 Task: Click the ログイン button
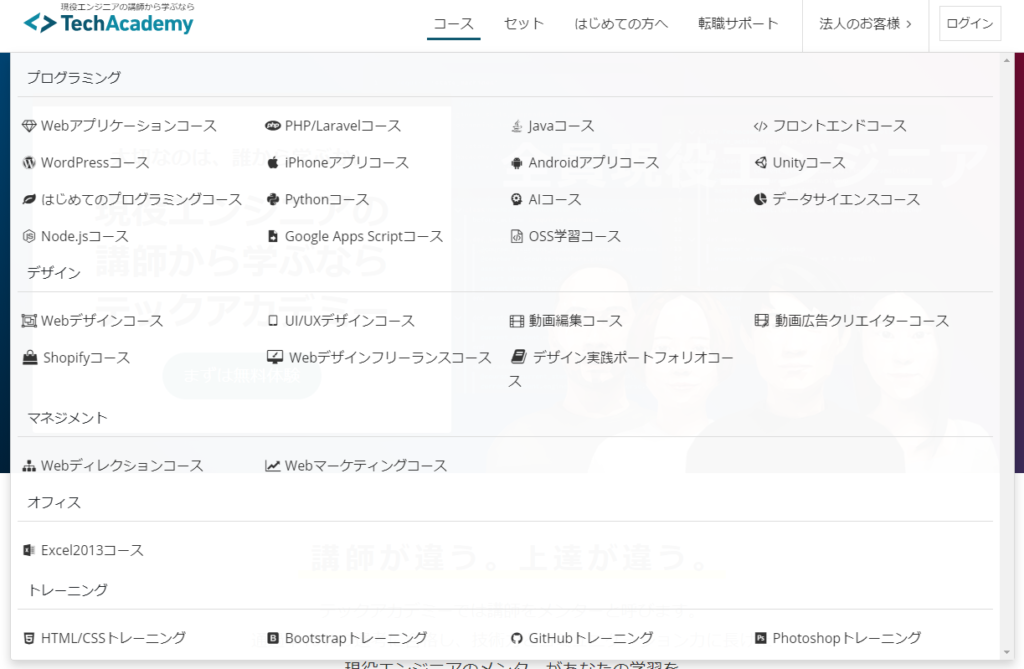(x=968, y=24)
